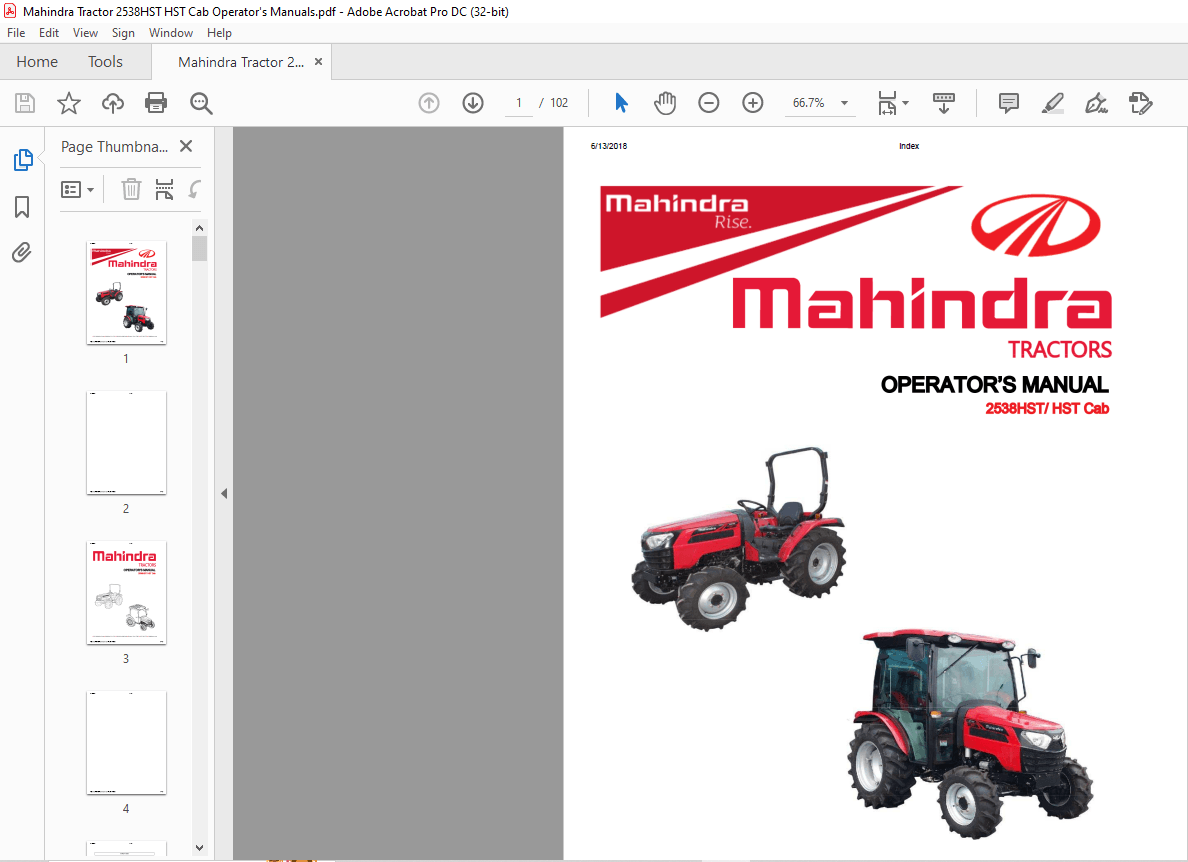Delete page with trash icon
Viewport: 1188px width, 862px height.
coord(131,189)
